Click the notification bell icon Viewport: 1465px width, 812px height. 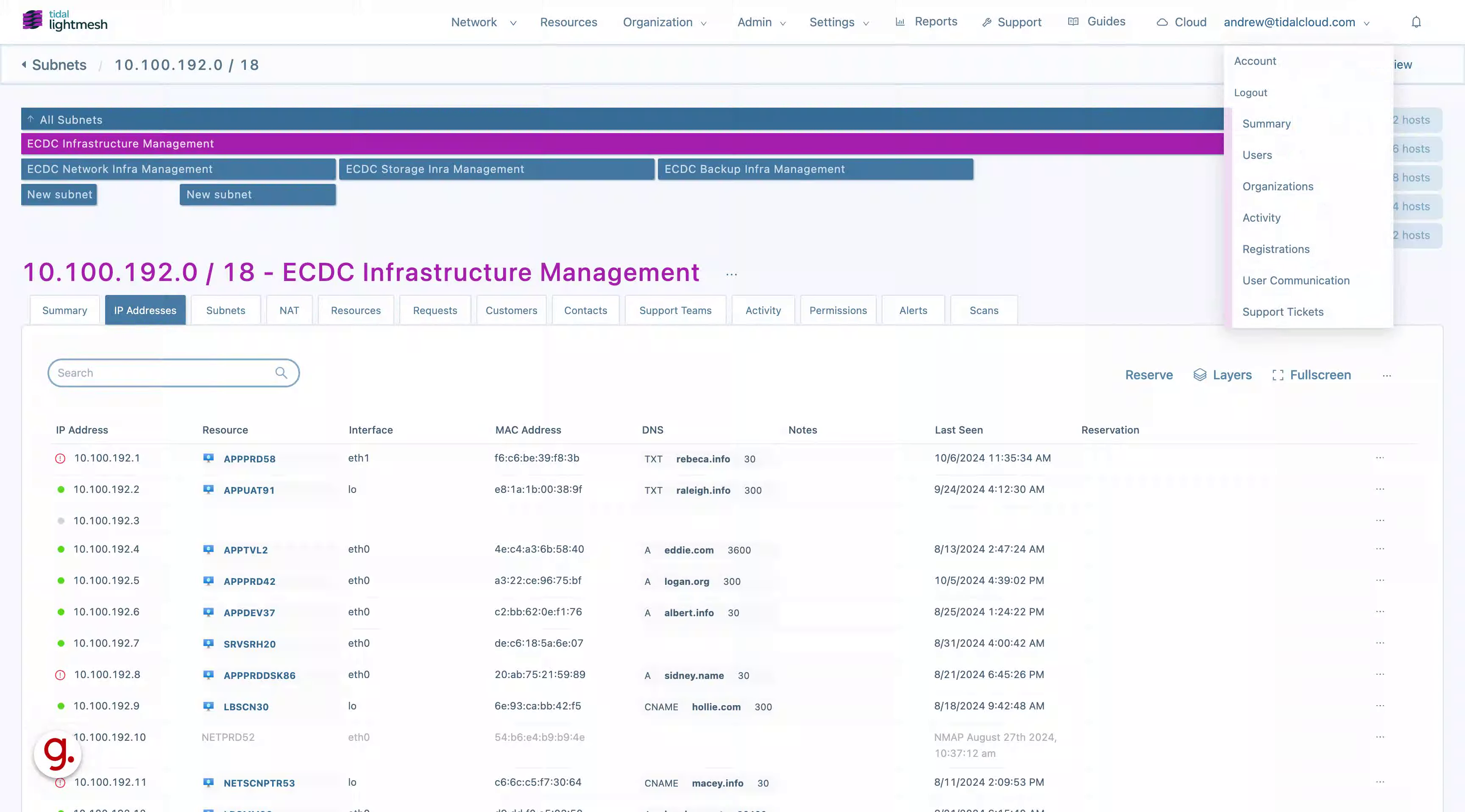pyautogui.click(x=1416, y=22)
